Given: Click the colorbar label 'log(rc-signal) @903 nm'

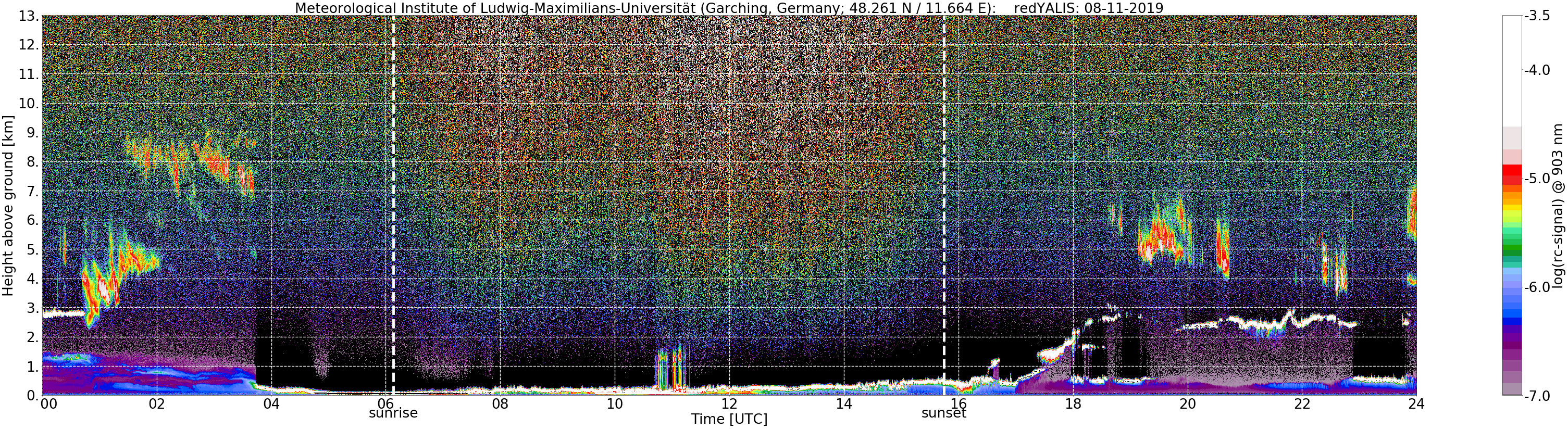Looking at the screenshot, I should 1558,206.
